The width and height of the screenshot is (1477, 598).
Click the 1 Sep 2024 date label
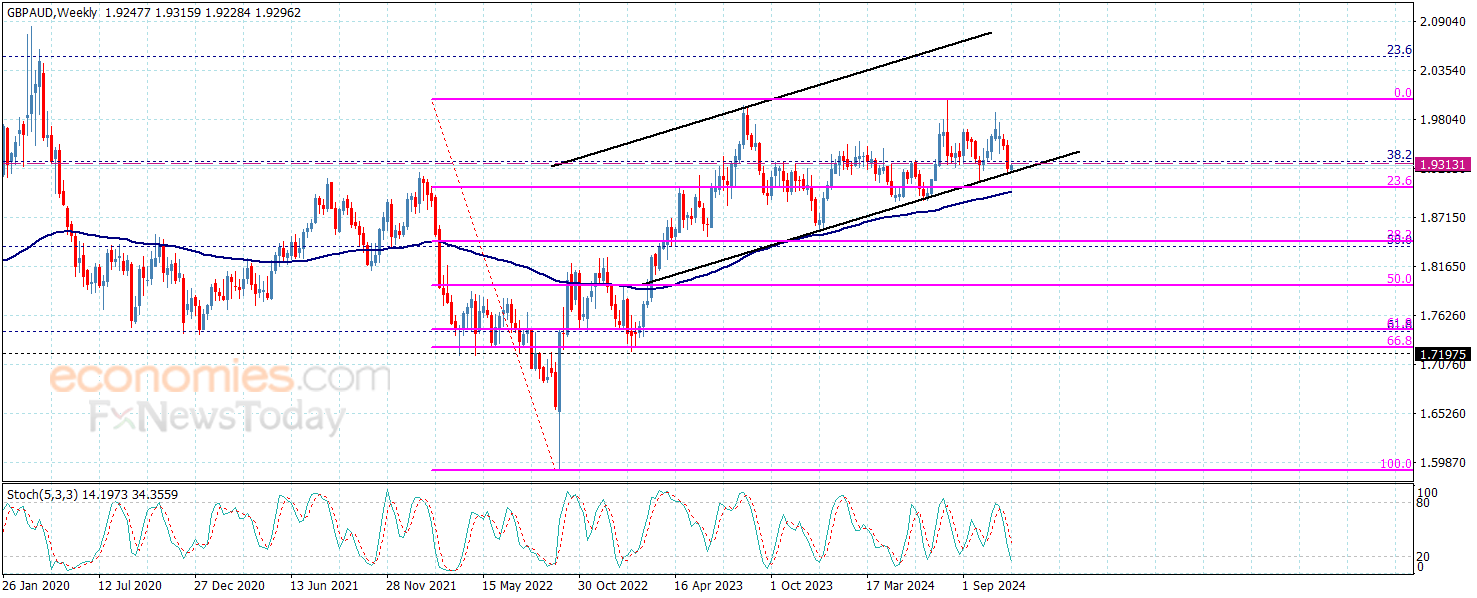coord(994,584)
